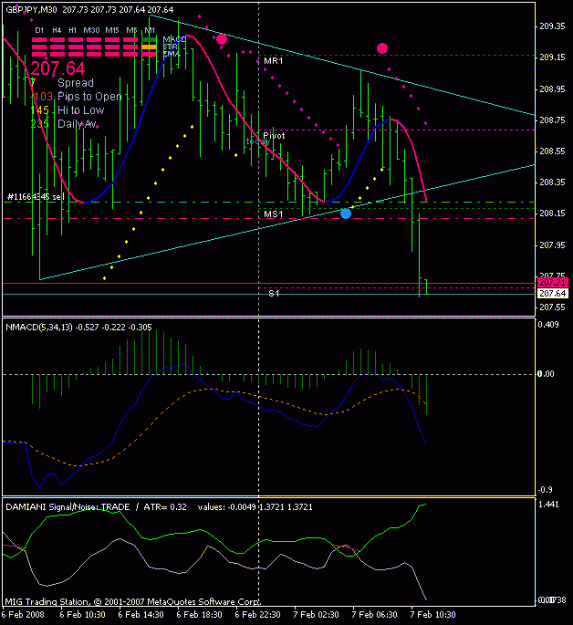Click the EMA row label beside signal bars

click(x=172, y=54)
